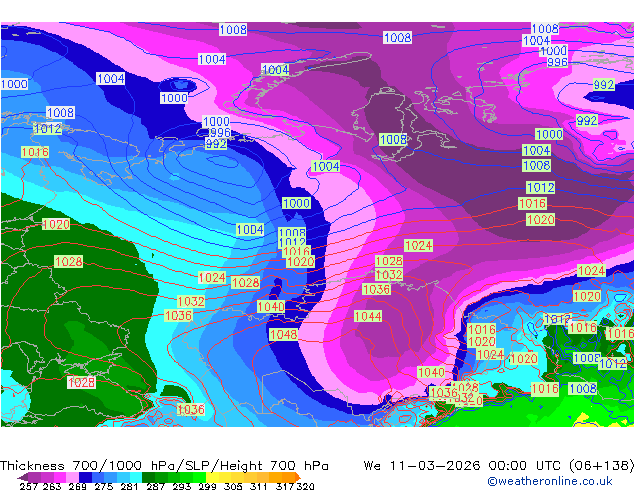Pick the cyan legend swatch

[136, 477]
